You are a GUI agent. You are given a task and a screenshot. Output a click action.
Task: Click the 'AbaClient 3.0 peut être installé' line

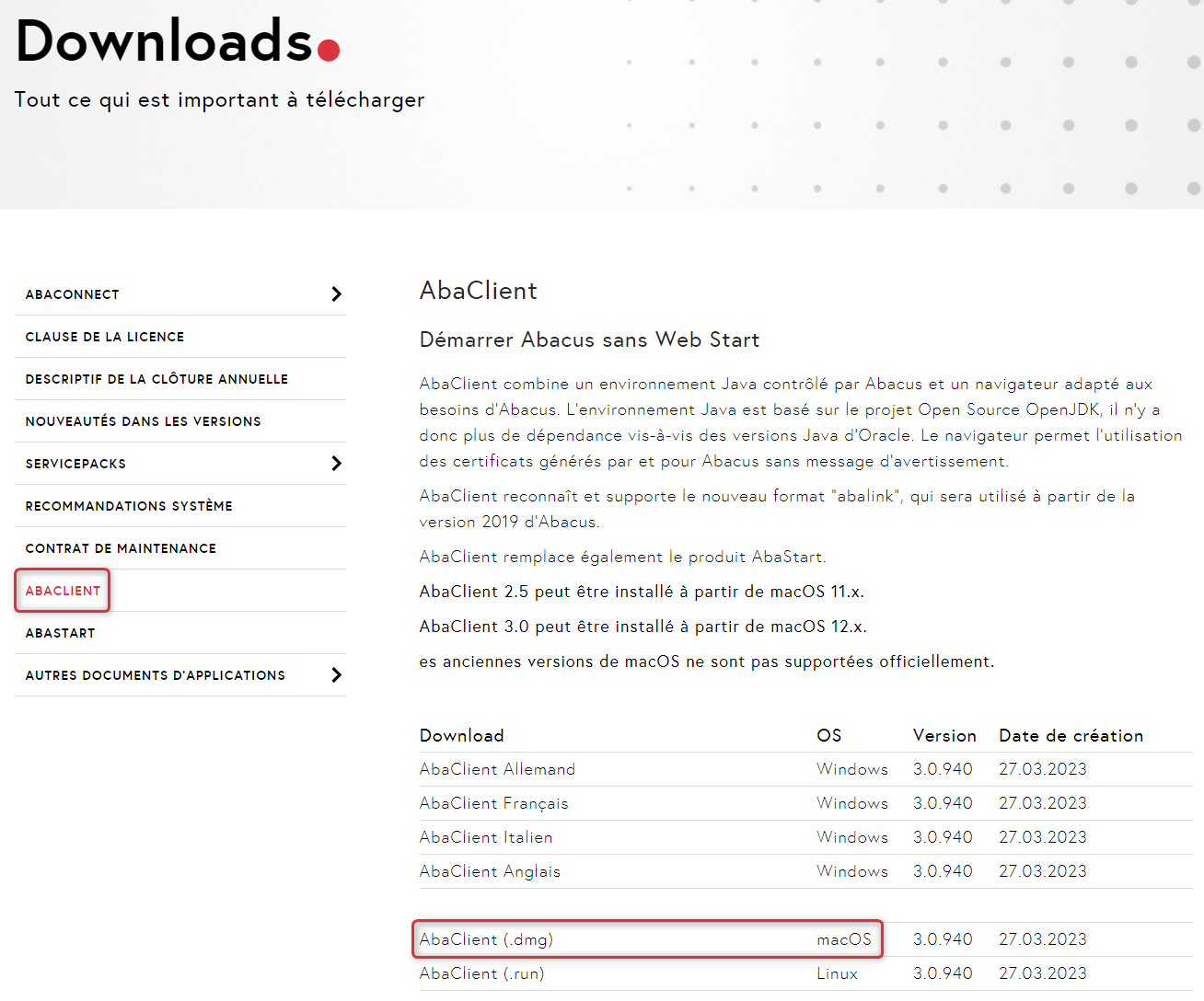point(643,627)
